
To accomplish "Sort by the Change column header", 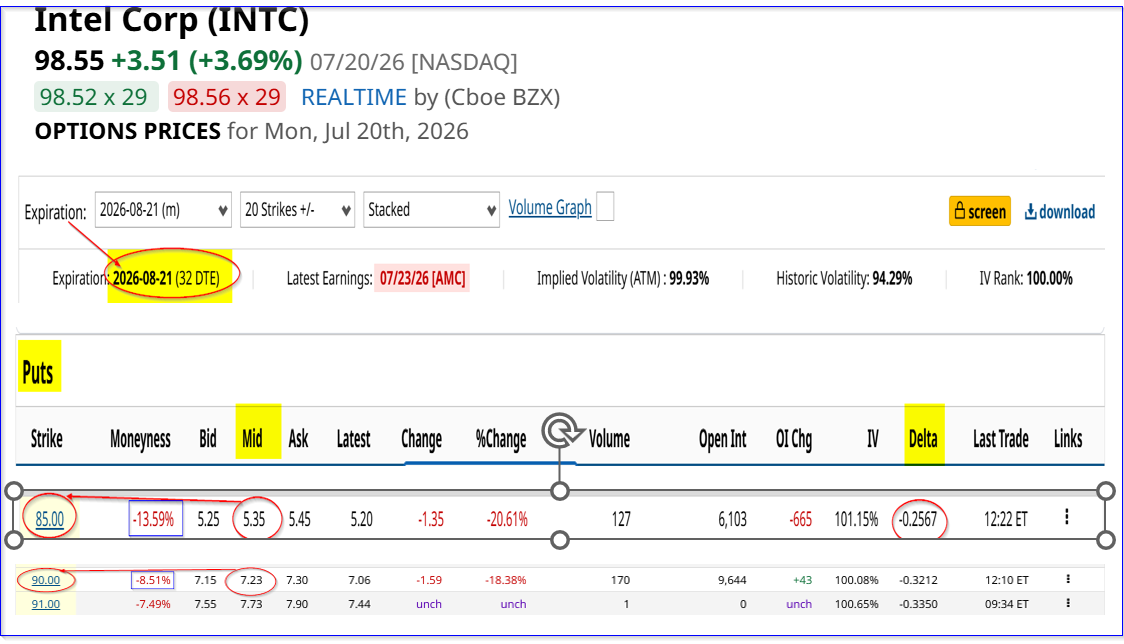I will [x=422, y=439].
